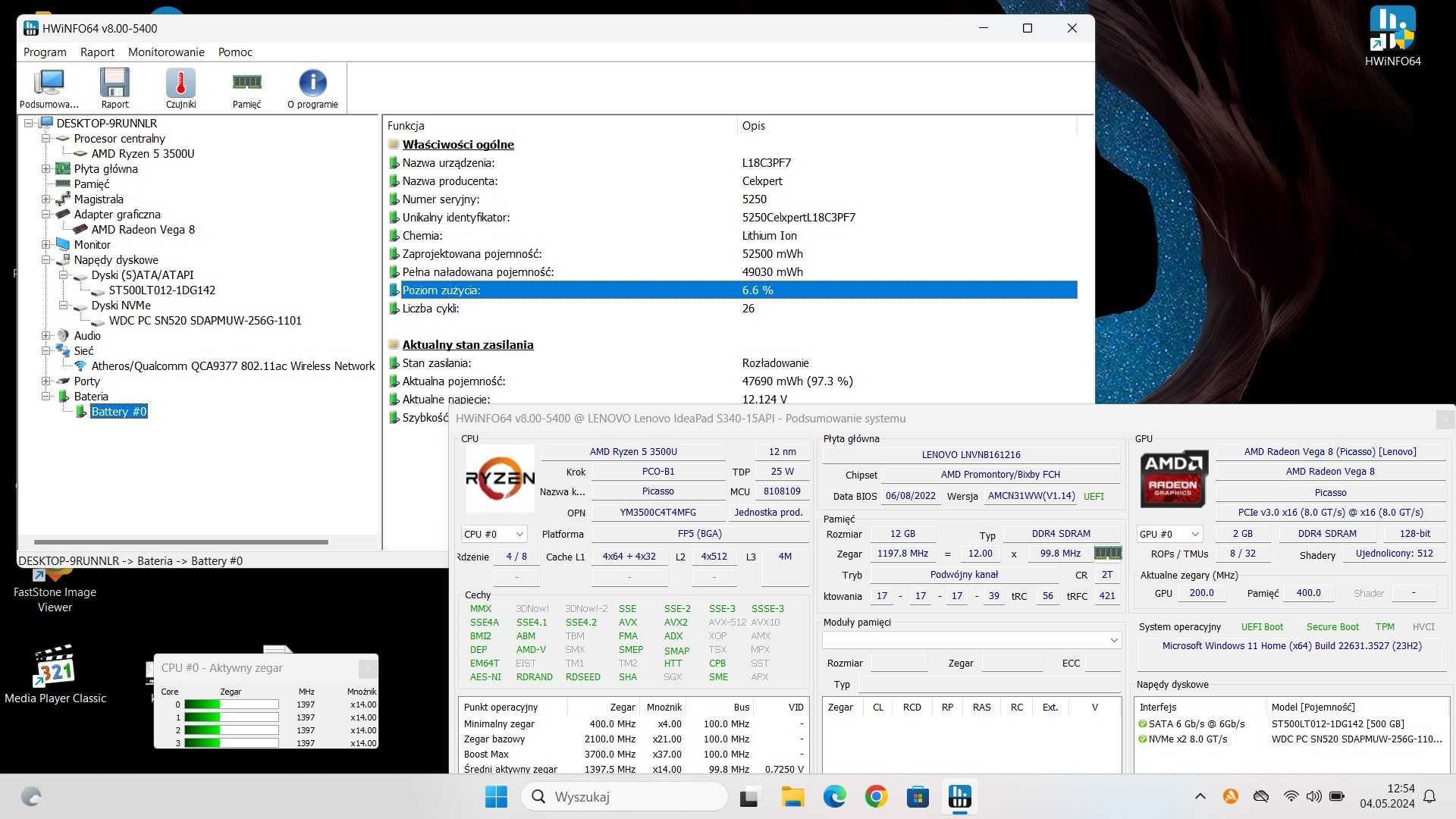Open the HWiNFO64 desktop shortcut icon

point(1392,36)
